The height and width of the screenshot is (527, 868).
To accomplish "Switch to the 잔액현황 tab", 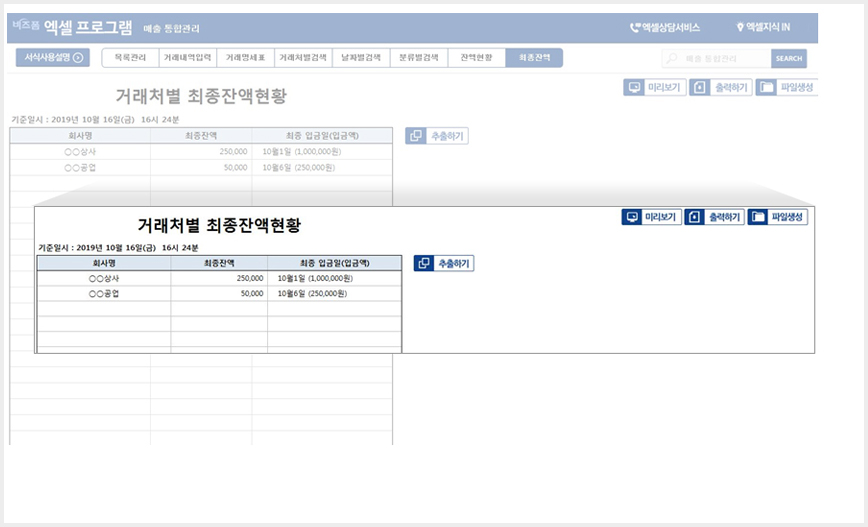I will (476, 58).
